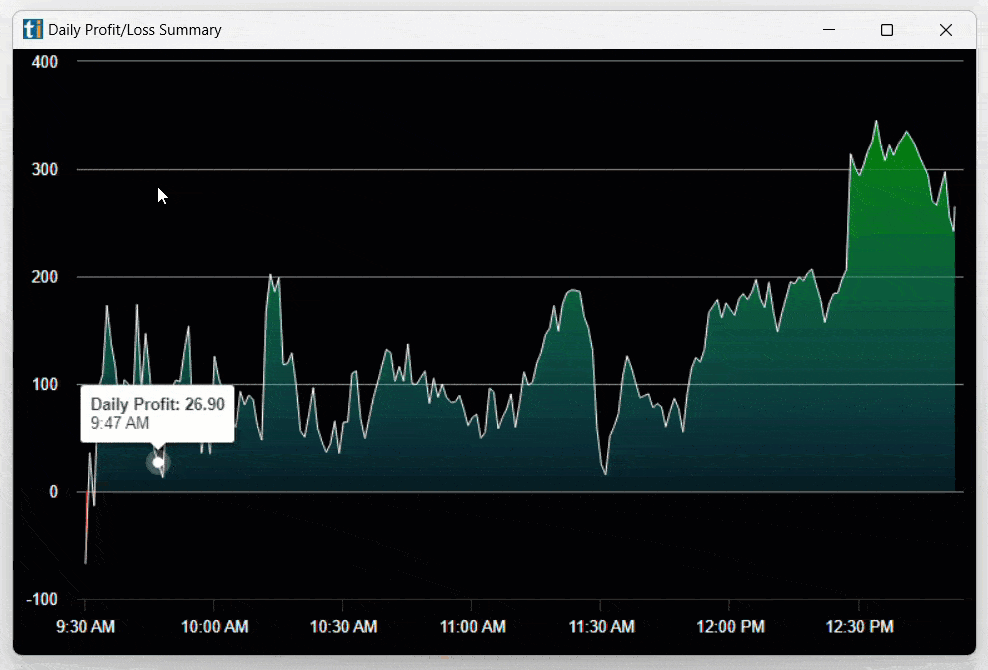Viewport: 988px width, 670px height.
Task: Click the highlighted 9:47 AM data point marker
Action: [158, 462]
